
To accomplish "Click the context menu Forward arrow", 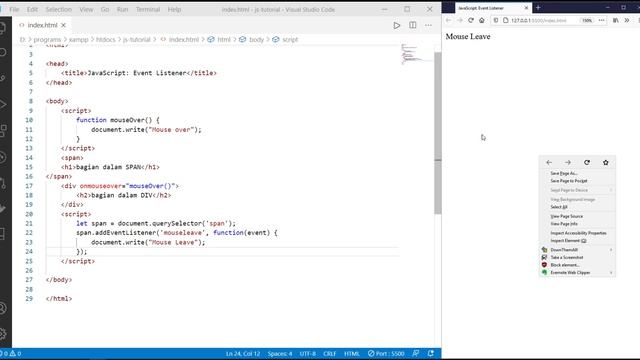I will [x=568, y=162].
